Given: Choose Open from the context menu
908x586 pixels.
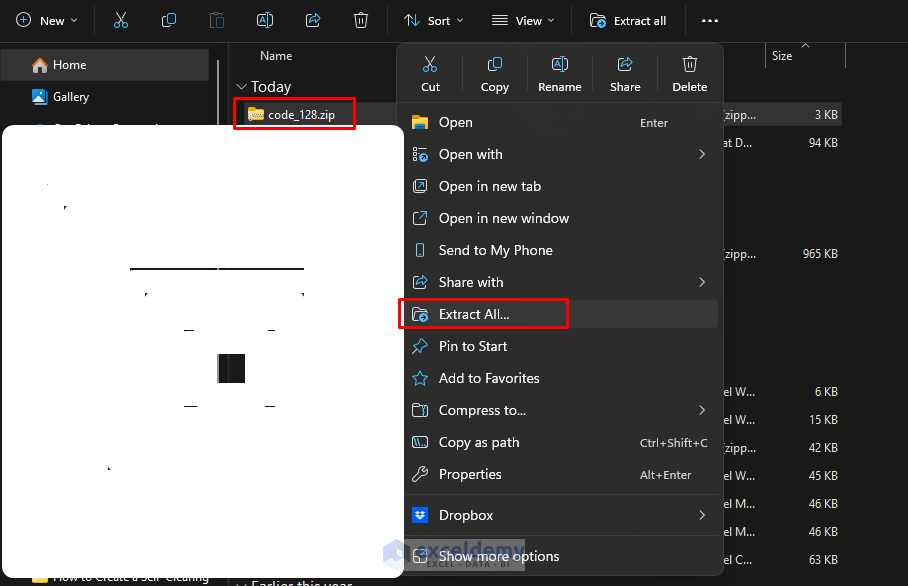Looking at the screenshot, I should tap(561, 123).
